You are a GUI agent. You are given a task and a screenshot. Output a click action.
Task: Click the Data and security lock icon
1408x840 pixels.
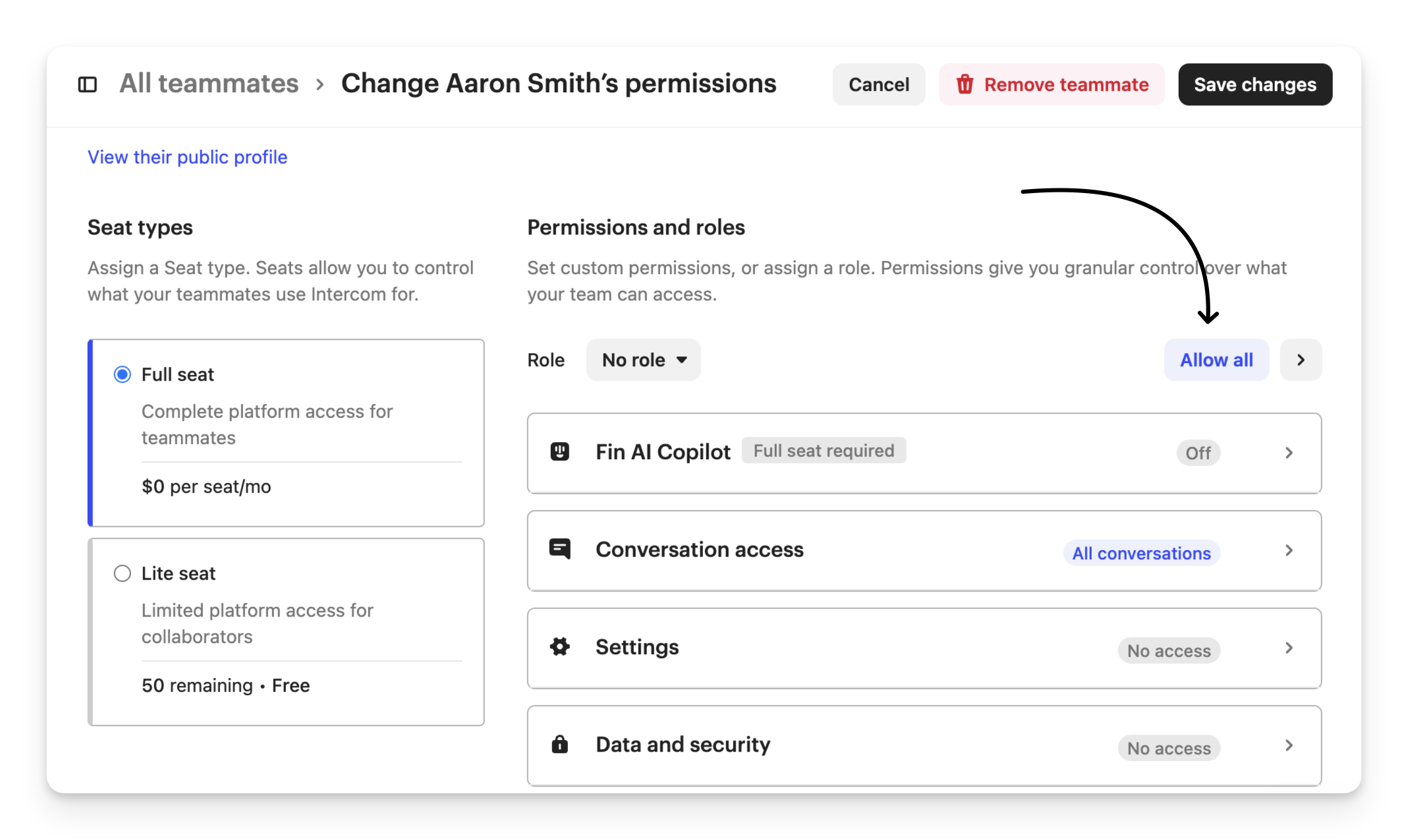pos(559,744)
